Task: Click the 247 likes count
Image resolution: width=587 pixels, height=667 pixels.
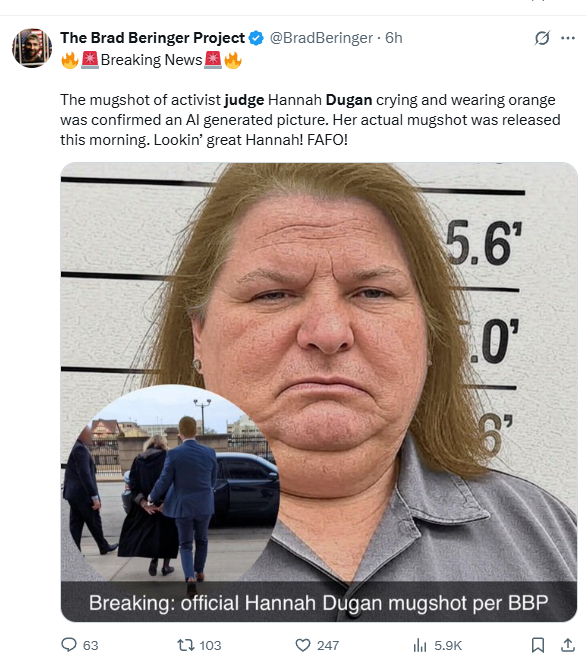Action: coord(328,645)
